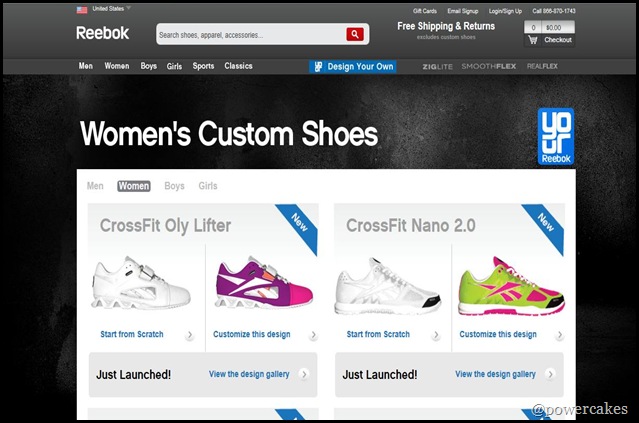Switch to the Men custom shoes tab

coord(95,186)
